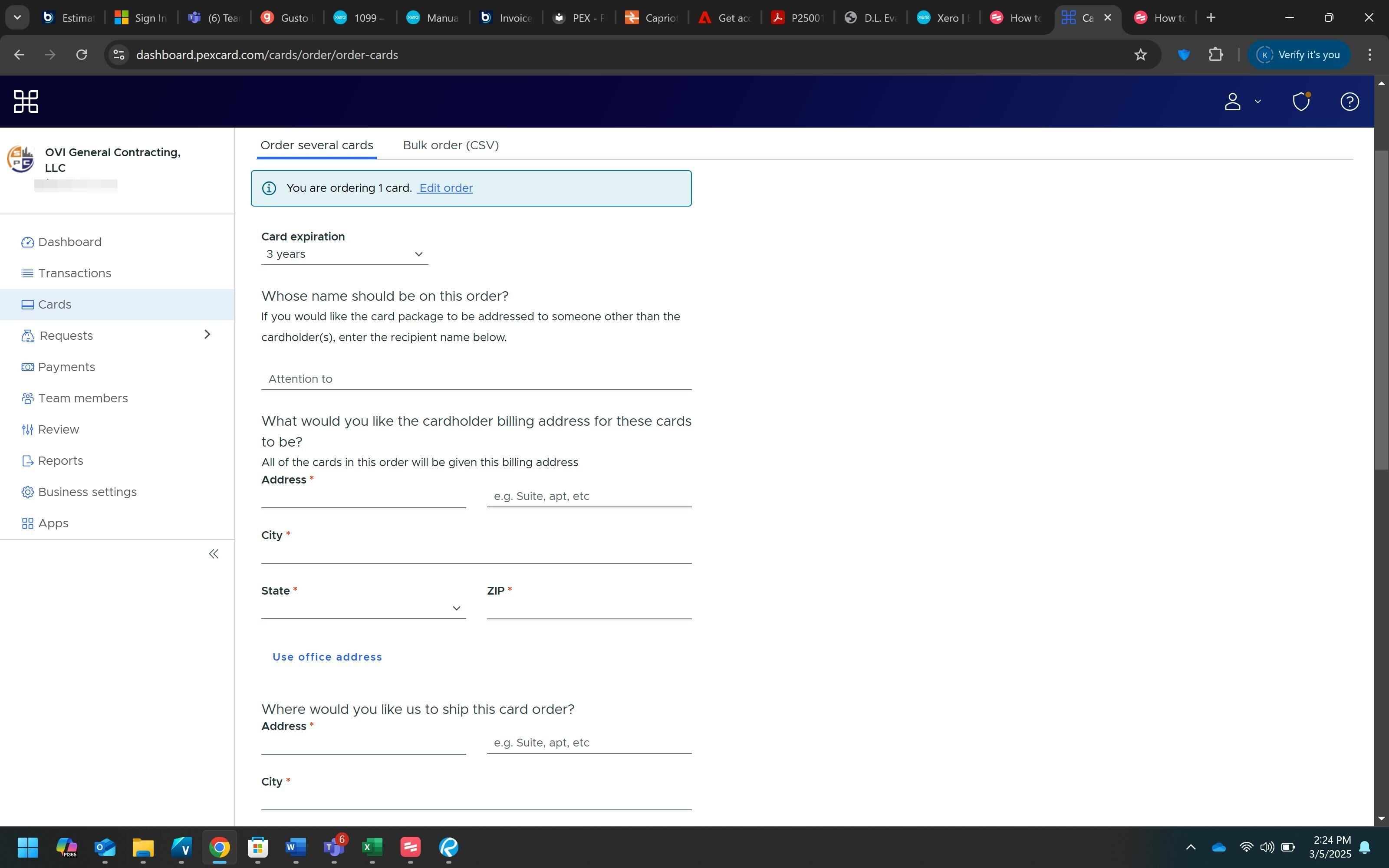Open Reports in the sidebar
The width and height of the screenshot is (1389, 868).
tap(60, 461)
